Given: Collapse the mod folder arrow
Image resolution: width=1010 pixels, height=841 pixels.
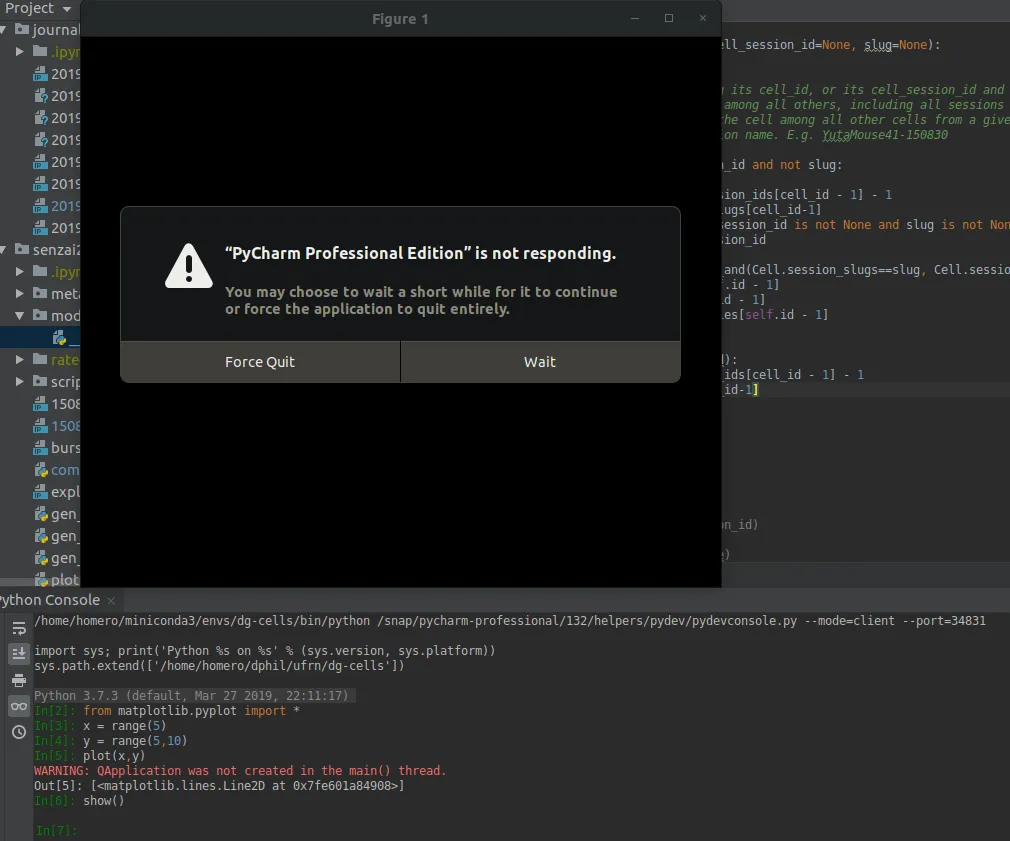Looking at the screenshot, I should (19, 316).
